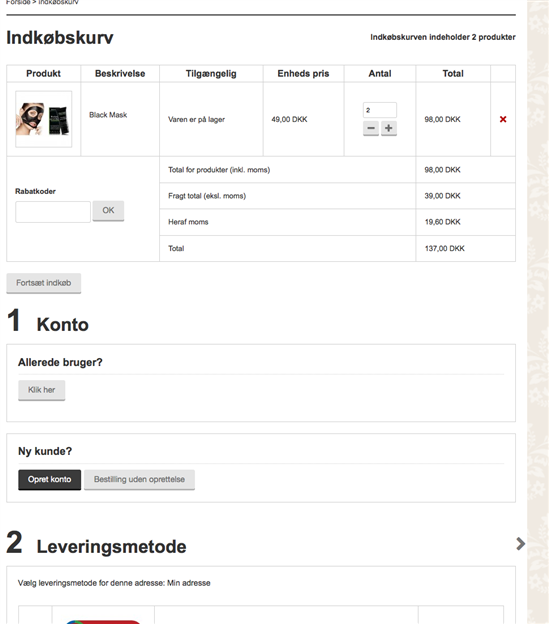Focus the Antal quantity field
The height and width of the screenshot is (624, 549).
[x=380, y=110]
